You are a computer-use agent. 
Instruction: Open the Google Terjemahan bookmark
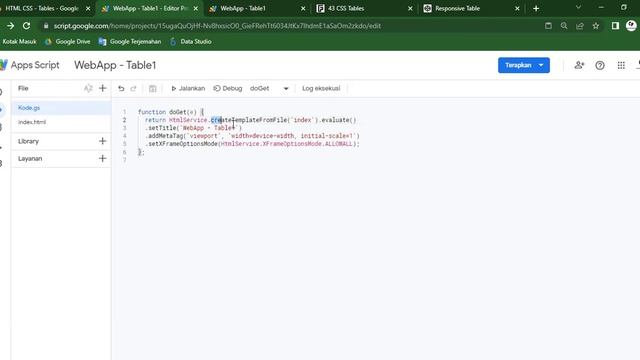[130, 42]
